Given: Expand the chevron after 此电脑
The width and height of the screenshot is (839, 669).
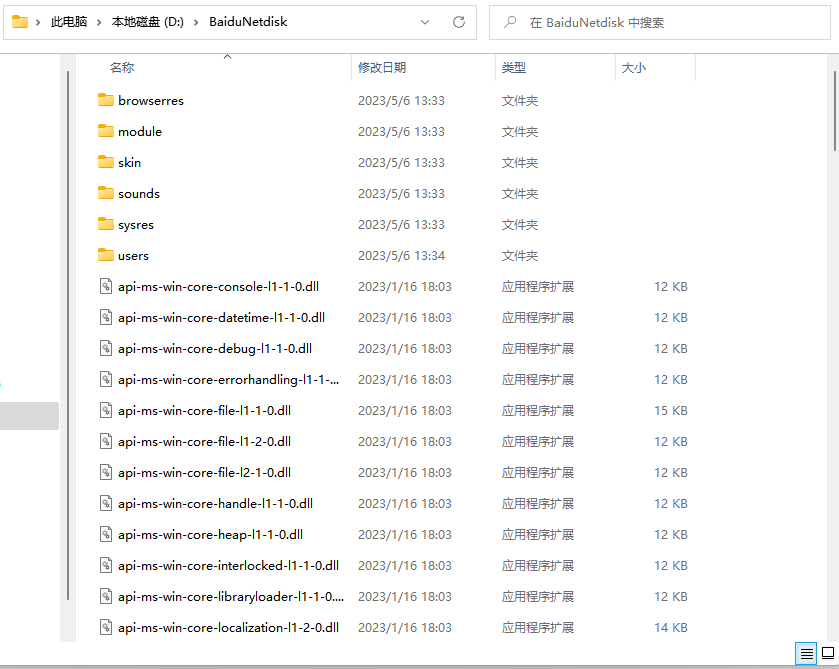Looking at the screenshot, I should pyautogui.click(x=99, y=22).
